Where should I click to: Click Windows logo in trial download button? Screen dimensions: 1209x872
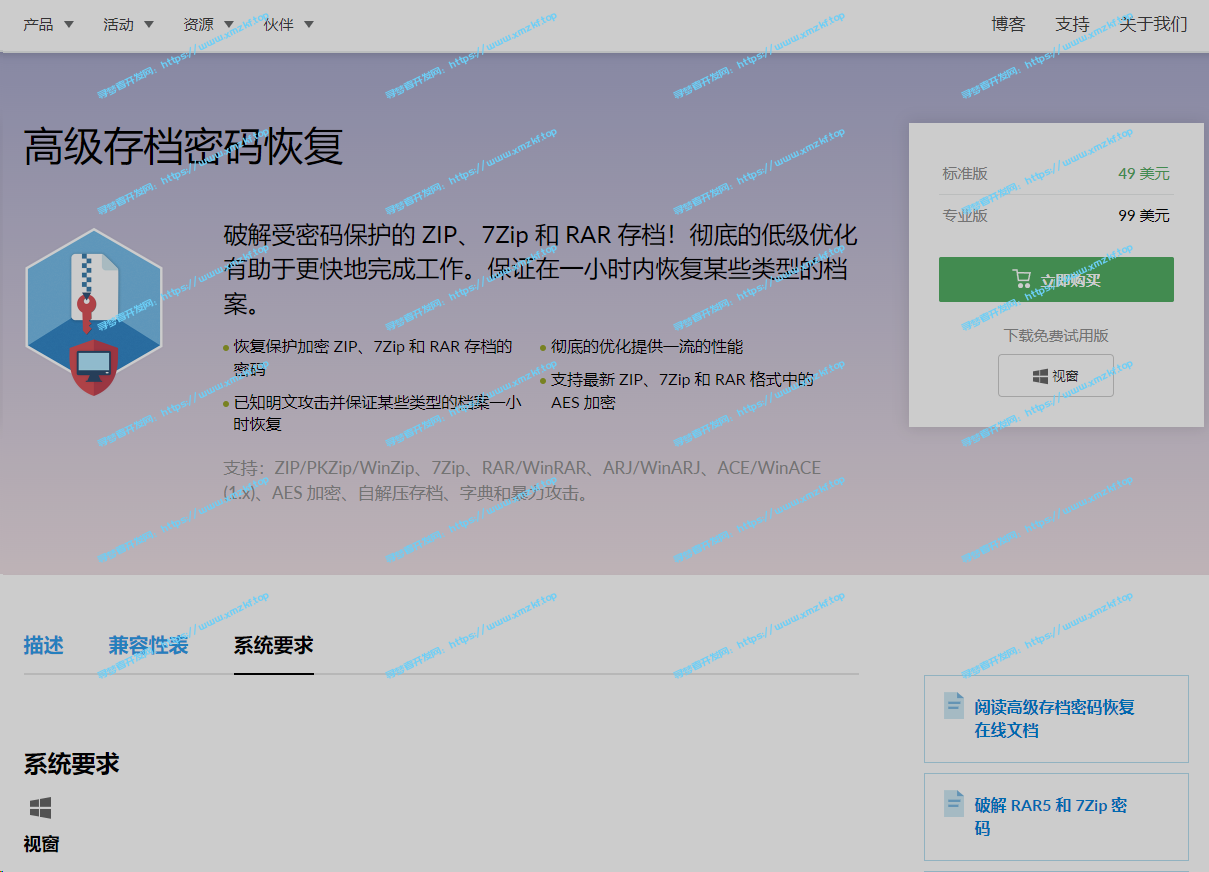[1040, 376]
